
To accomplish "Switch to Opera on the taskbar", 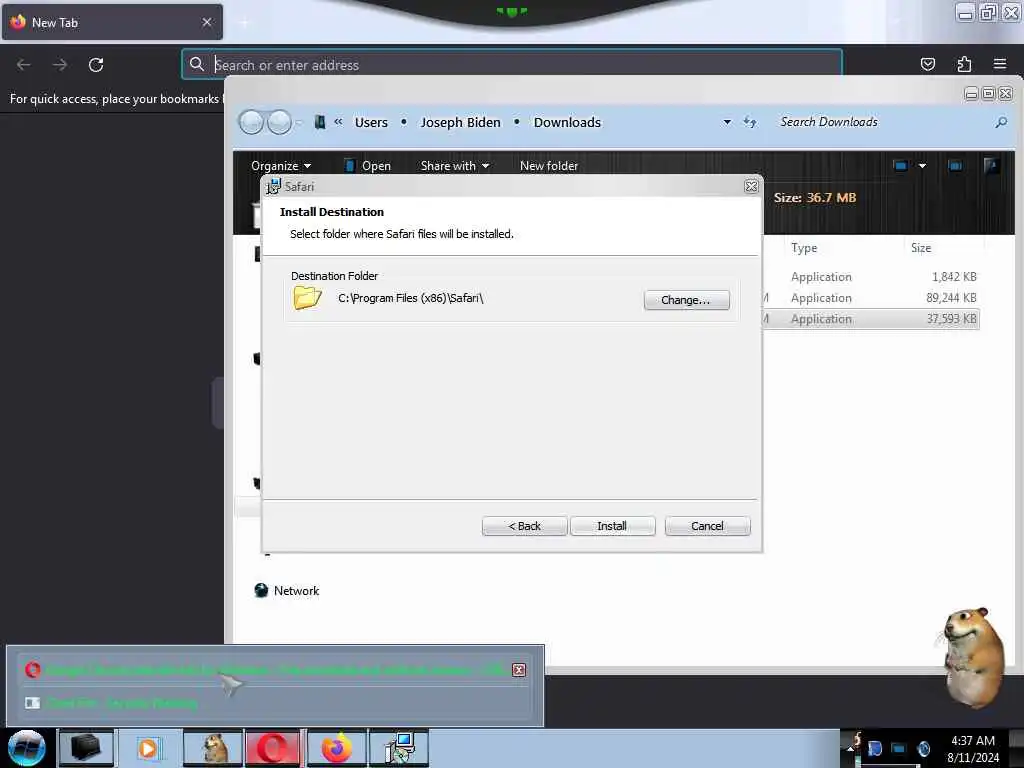I will point(272,748).
